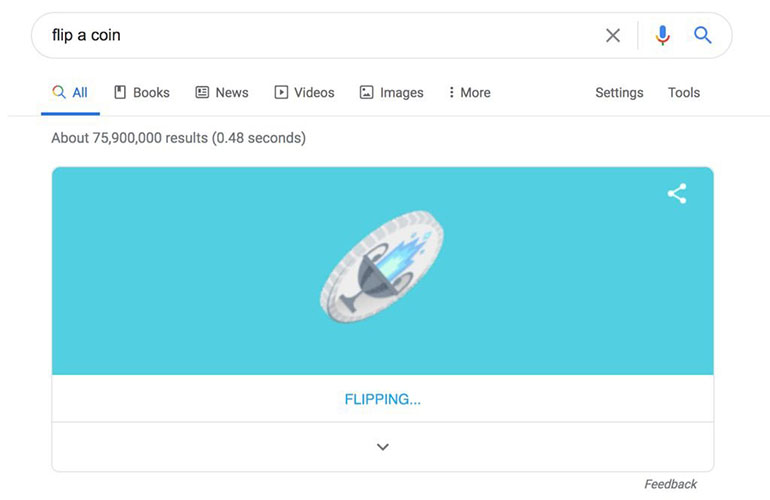Open the Settings menu

619,92
